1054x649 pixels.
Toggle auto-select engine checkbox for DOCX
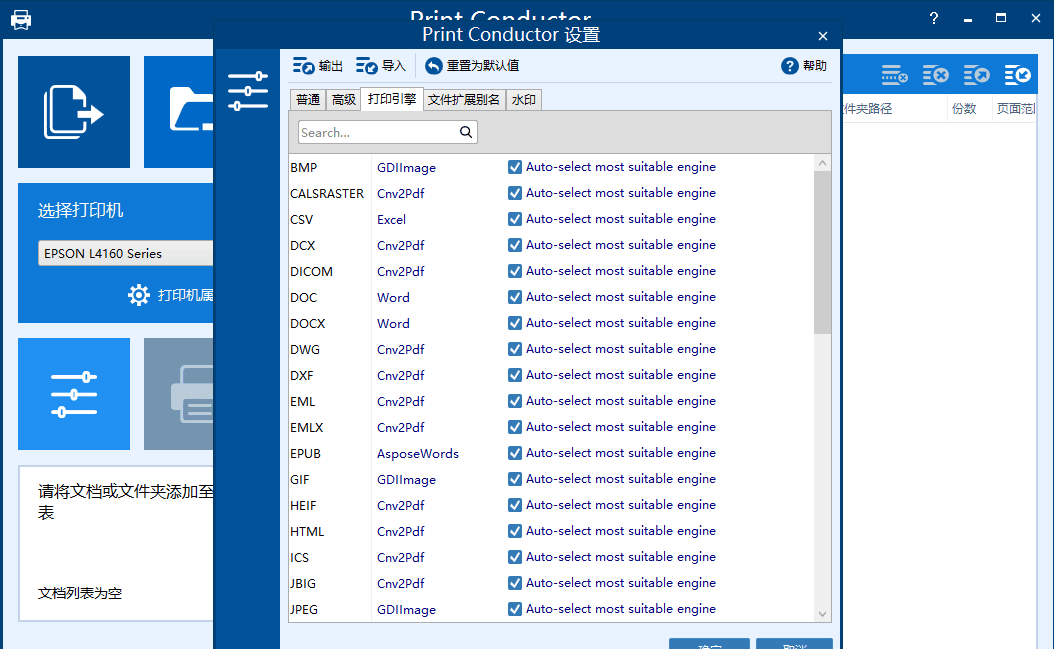tap(515, 323)
